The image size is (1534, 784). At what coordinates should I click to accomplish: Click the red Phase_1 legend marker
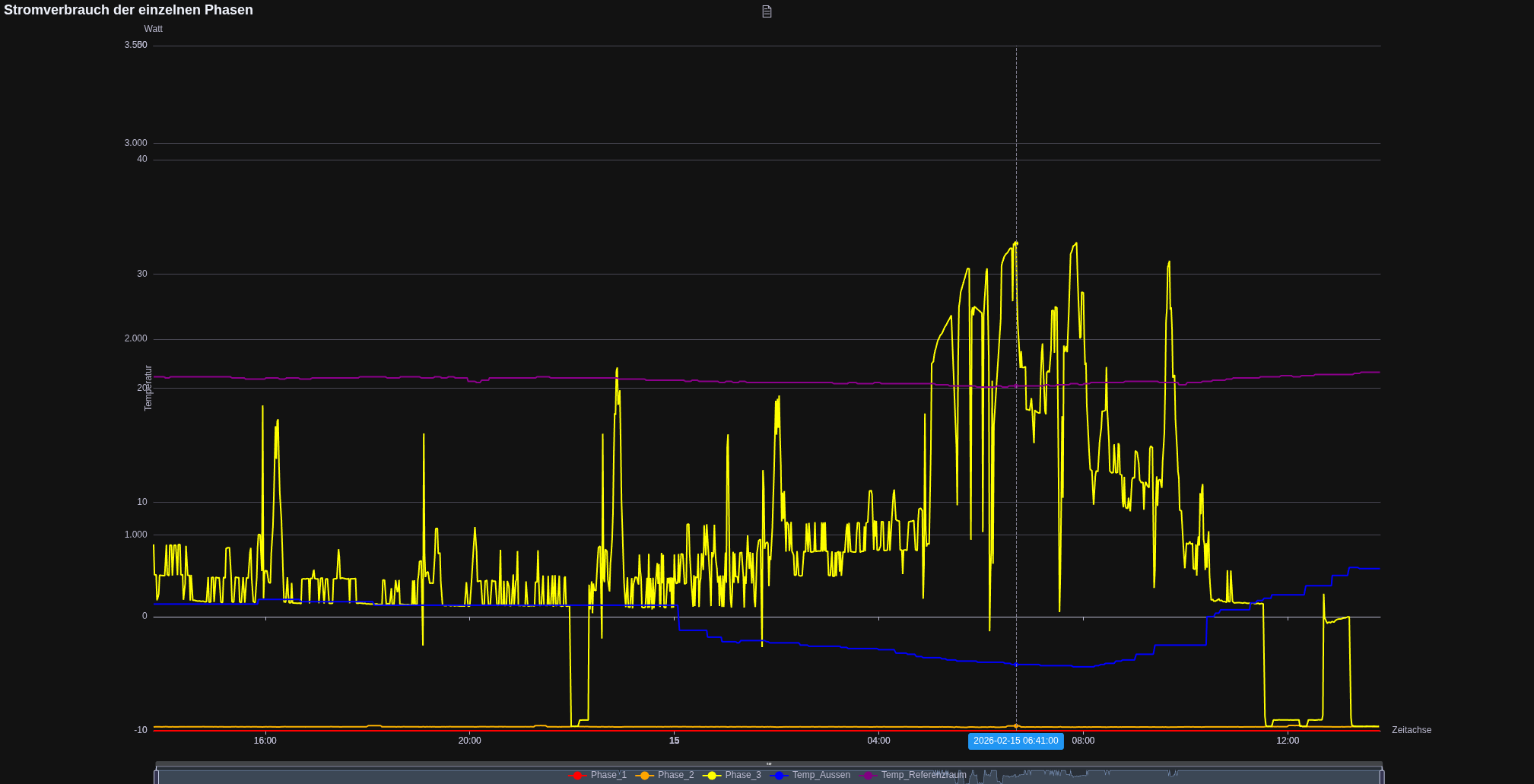577,776
